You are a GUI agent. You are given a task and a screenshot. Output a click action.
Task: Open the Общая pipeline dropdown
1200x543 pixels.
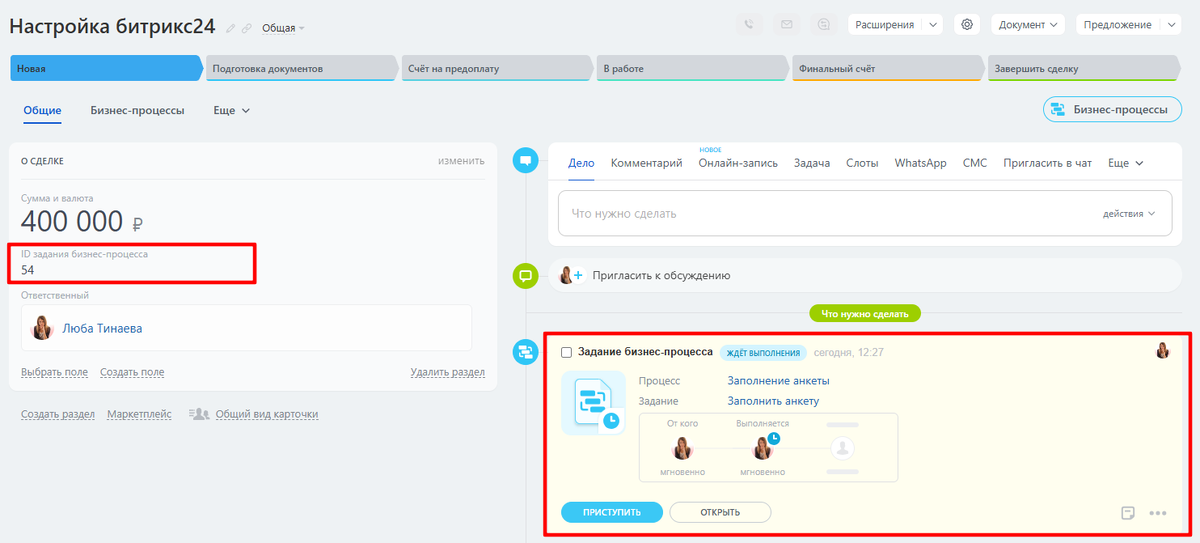click(283, 28)
